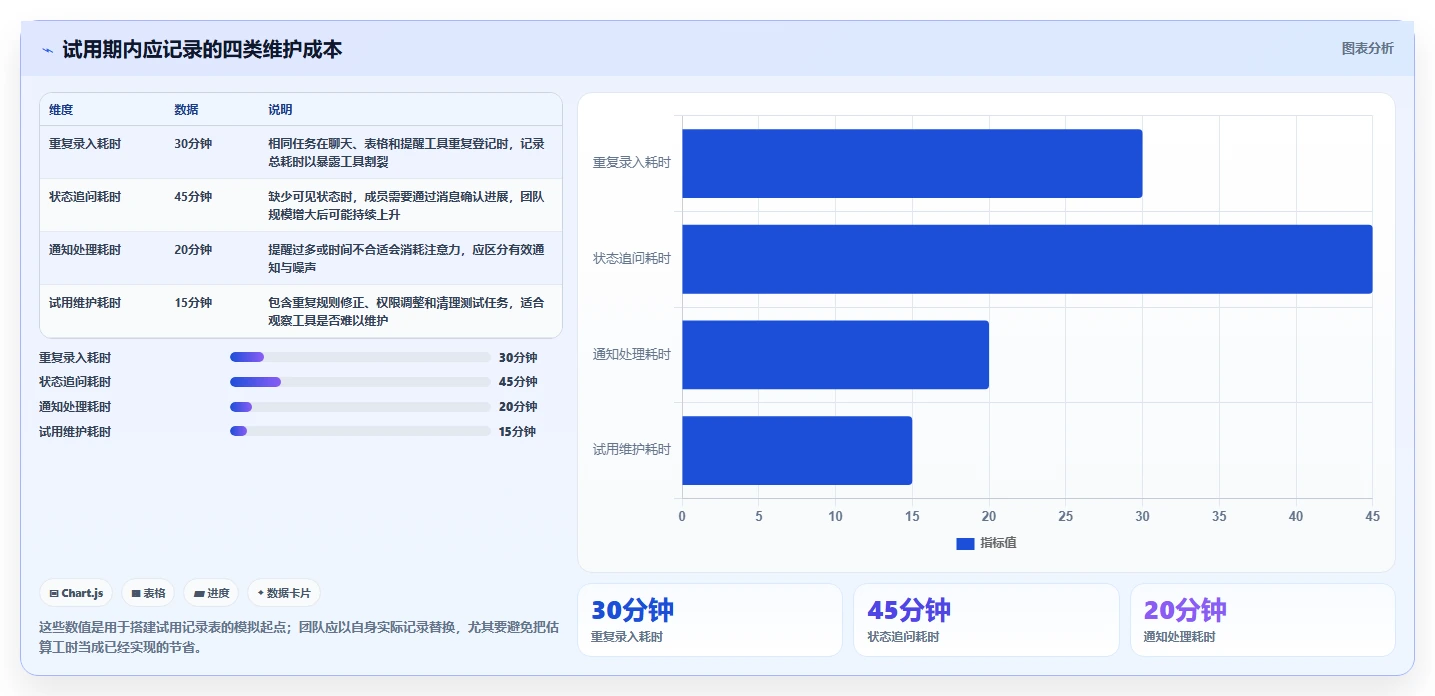The height and width of the screenshot is (696, 1435).
Task: Click the 图表分析 label in the header
Action: 1367,48
